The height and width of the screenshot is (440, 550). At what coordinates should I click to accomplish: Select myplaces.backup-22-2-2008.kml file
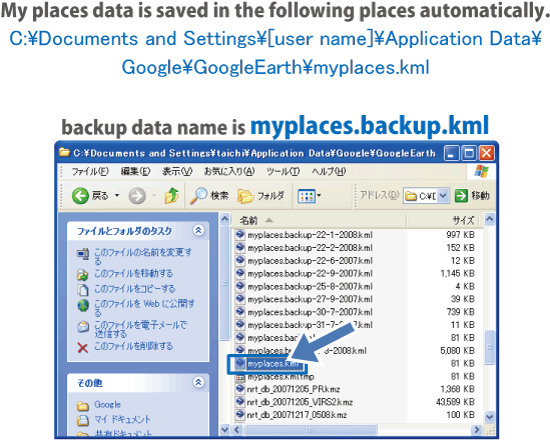310,248
